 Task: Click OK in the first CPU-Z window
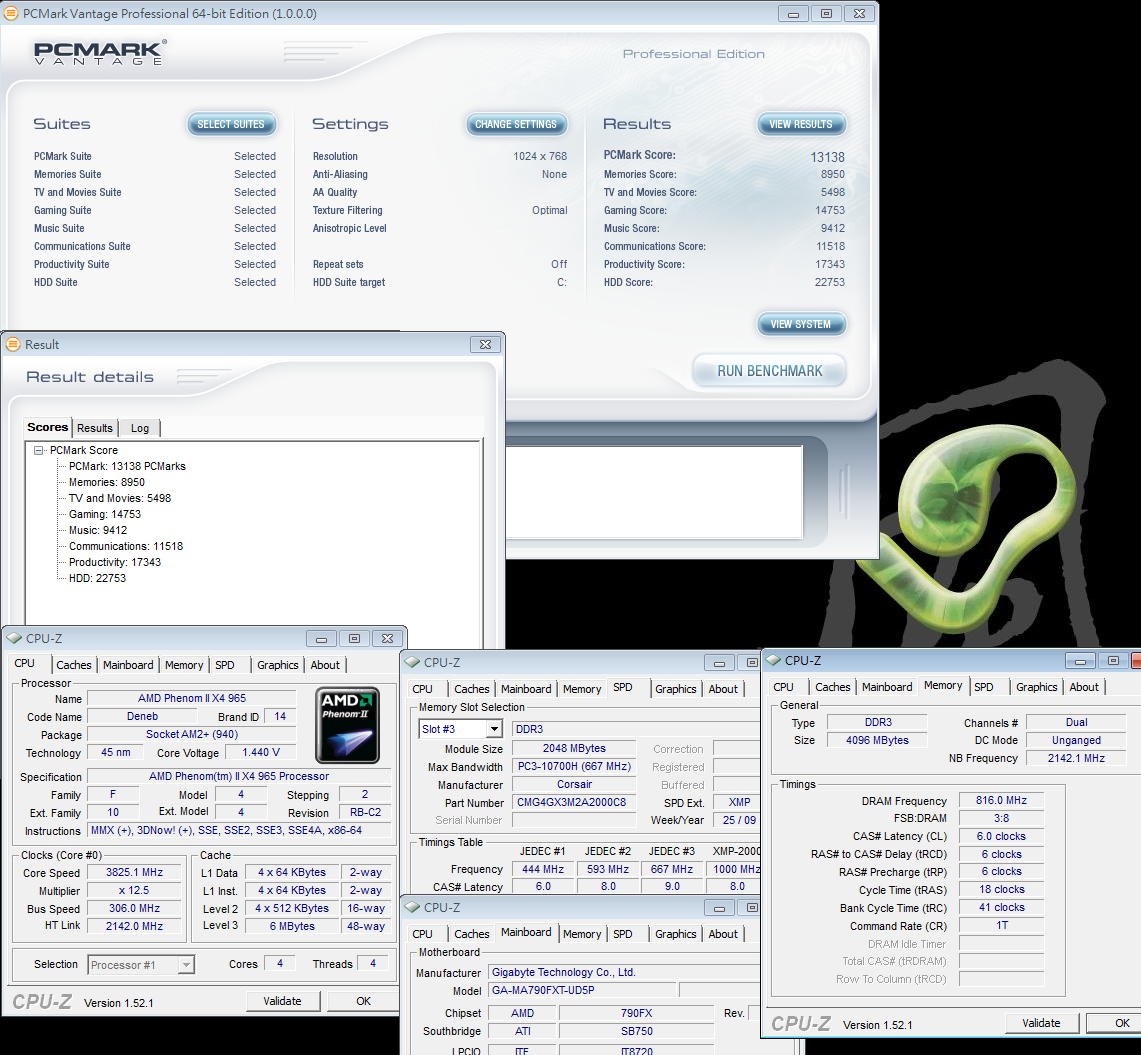click(x=363, y=1001)
